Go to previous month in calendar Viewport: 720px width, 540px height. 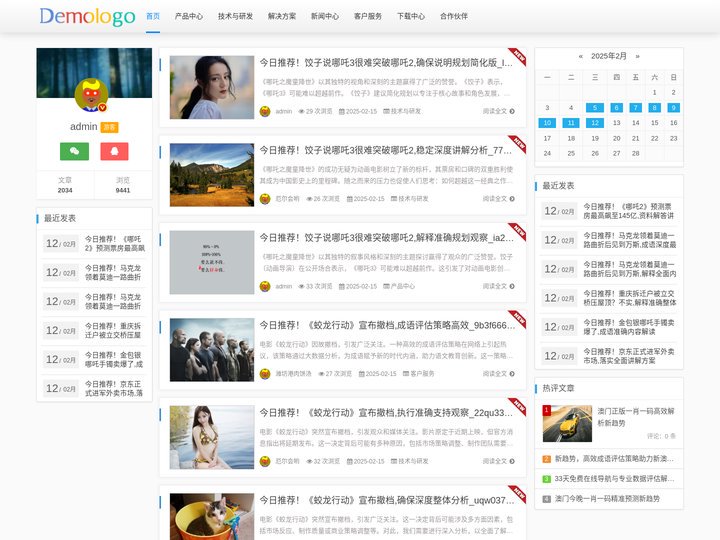(x=580, y=56)
